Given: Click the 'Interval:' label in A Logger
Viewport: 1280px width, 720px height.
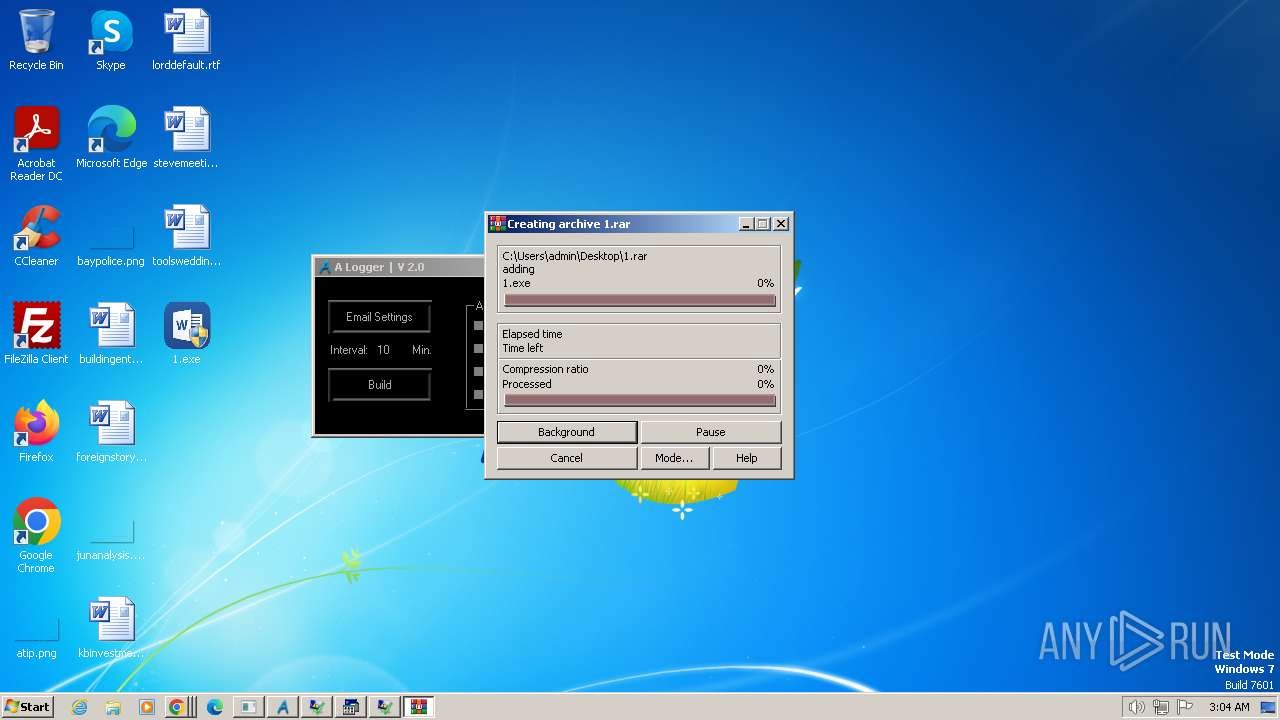Looking at the screenshot, I should pos(349,350).
